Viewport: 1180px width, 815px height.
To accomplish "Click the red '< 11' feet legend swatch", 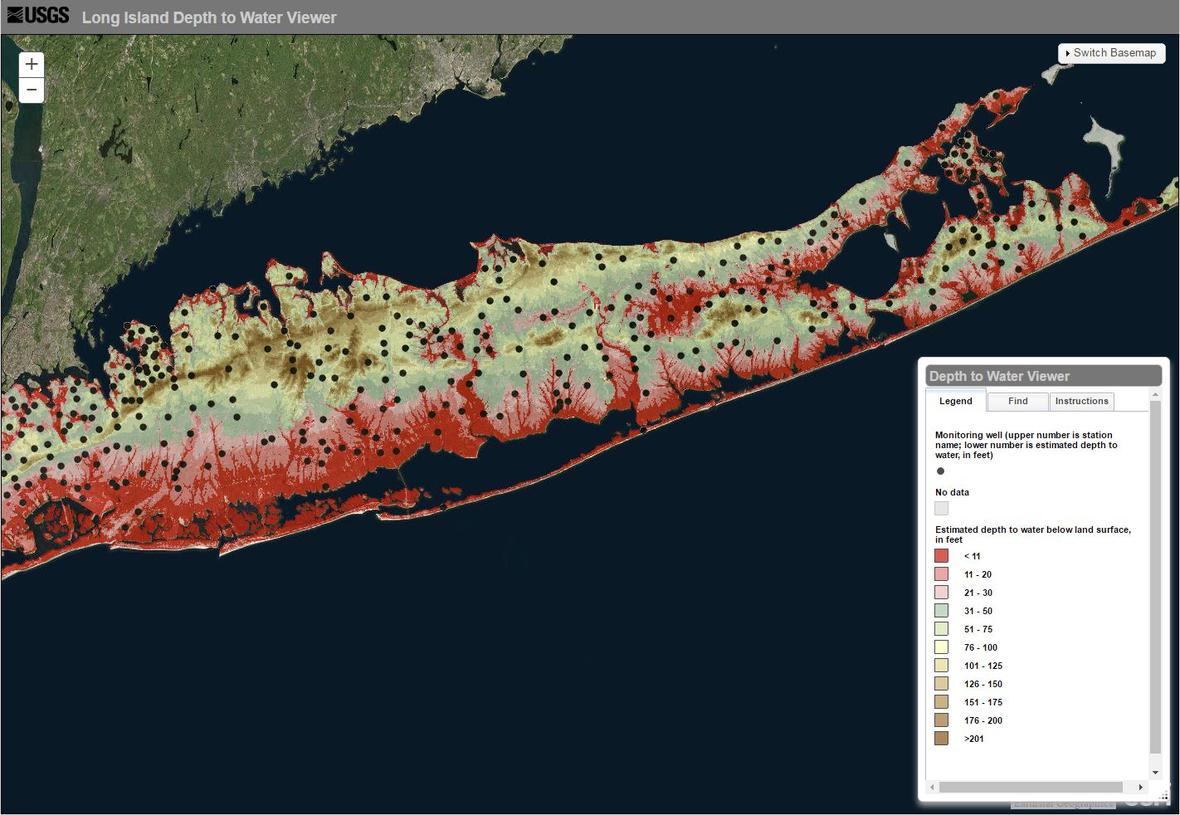I will click(941, 556).
